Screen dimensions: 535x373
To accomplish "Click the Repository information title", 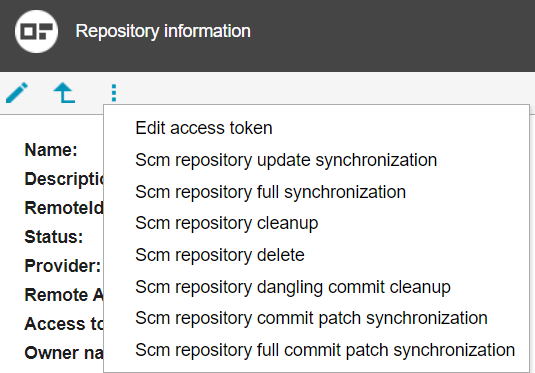I will point(163,31).
